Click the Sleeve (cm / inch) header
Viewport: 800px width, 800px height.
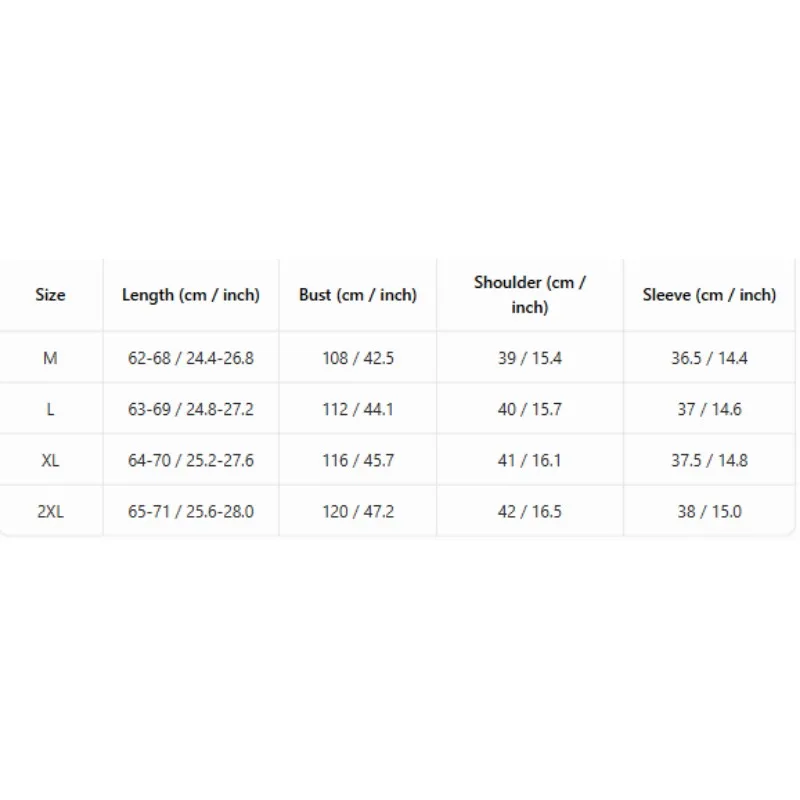(709, 295)
